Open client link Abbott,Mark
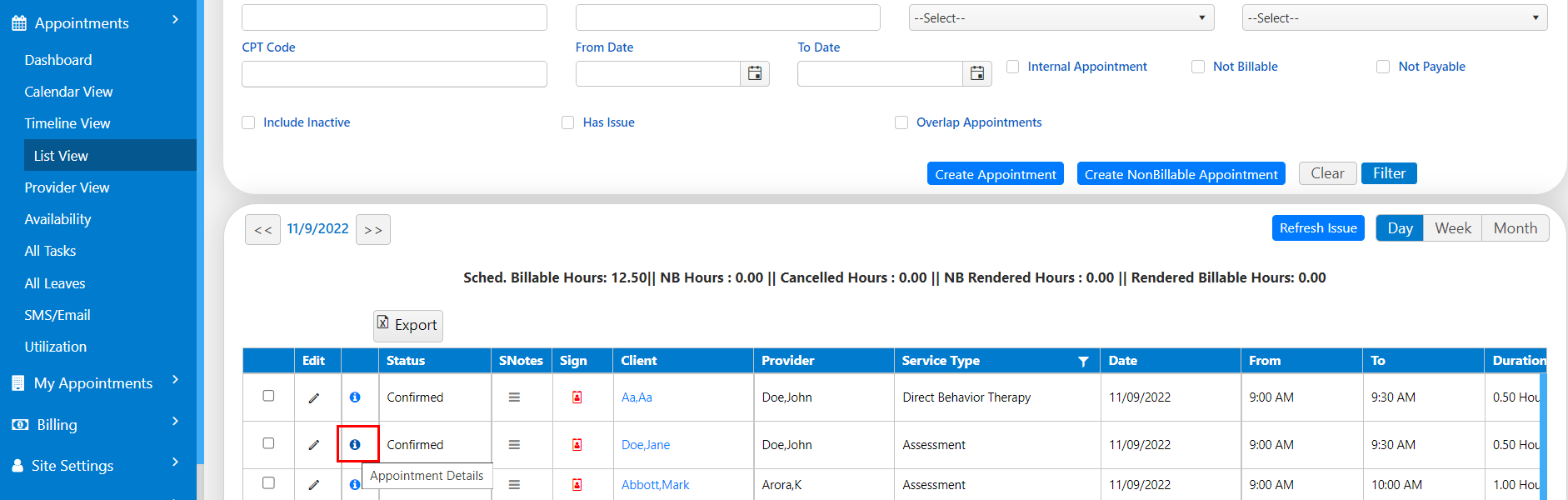 [x=656, y=485]
